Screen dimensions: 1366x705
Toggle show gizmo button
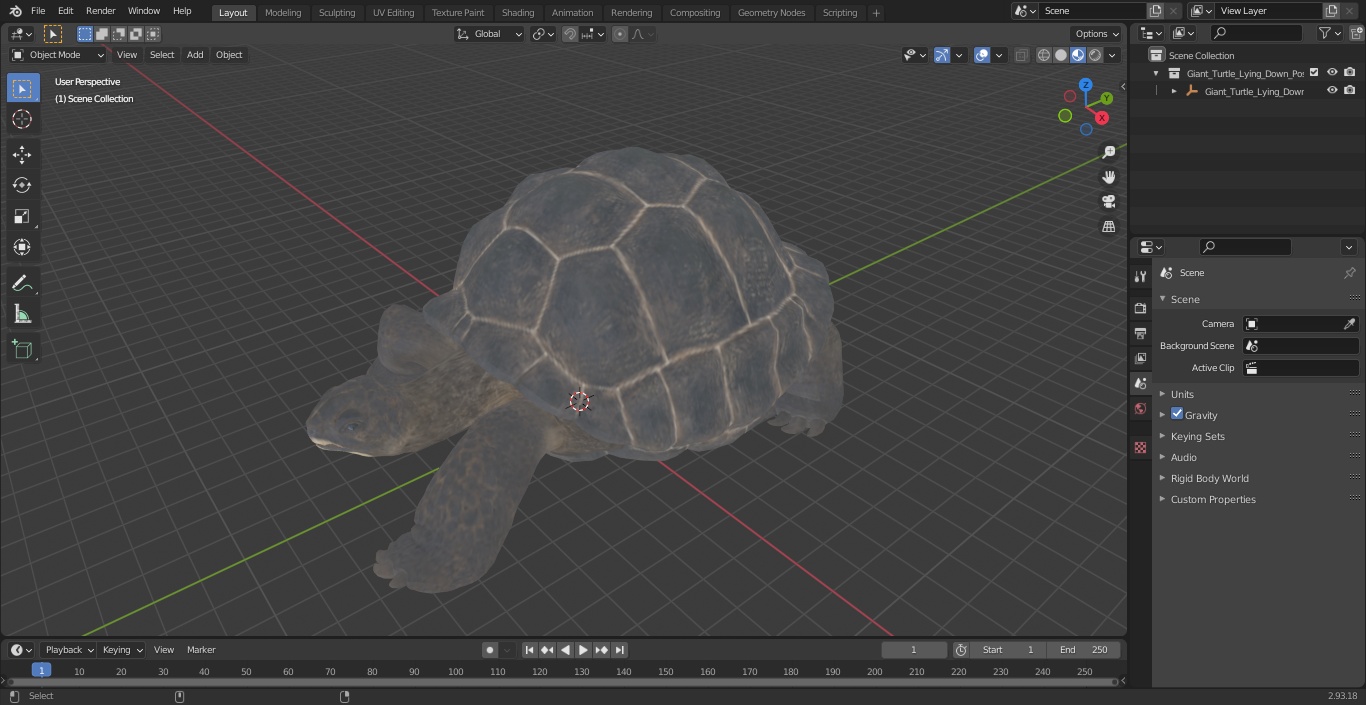pyautogui.click(x=942, y=55)
